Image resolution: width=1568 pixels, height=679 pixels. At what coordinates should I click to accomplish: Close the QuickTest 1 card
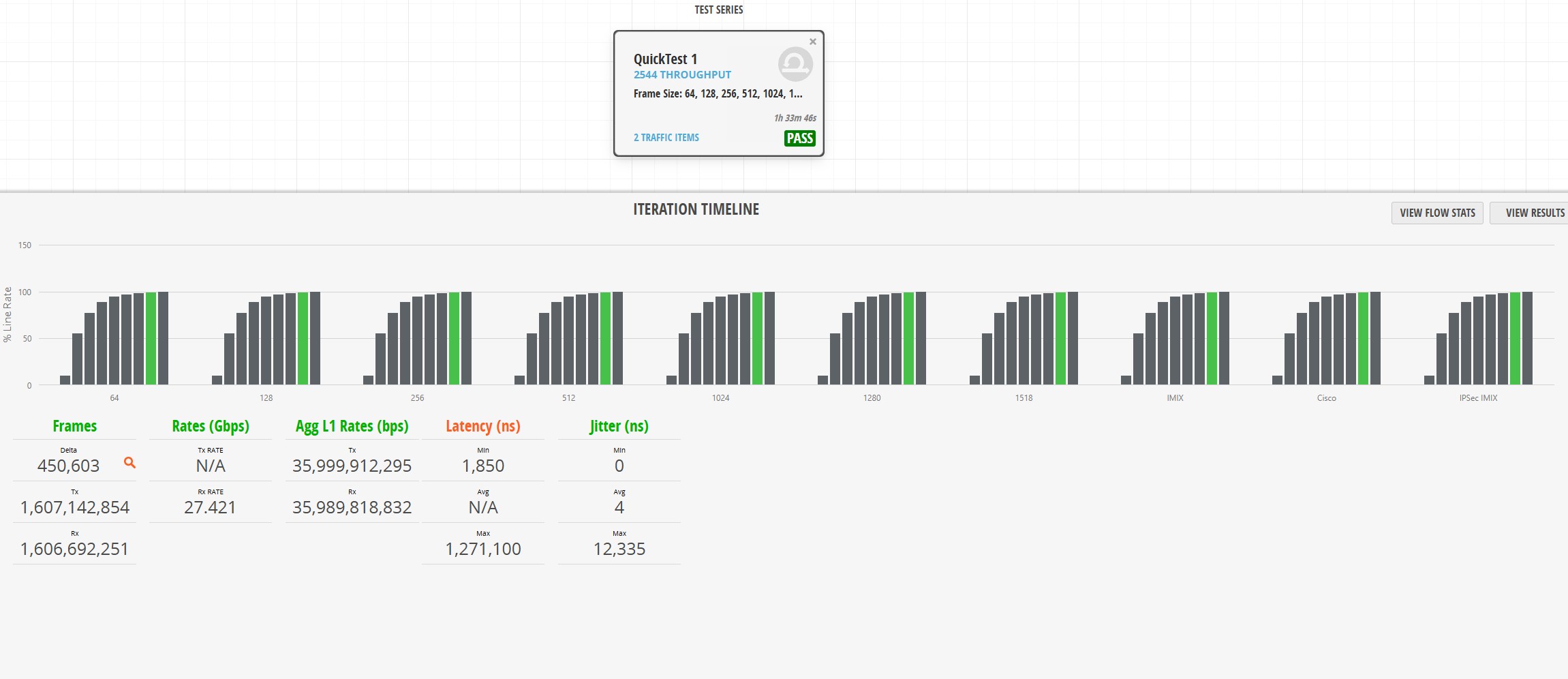pyautogui.click(x=812, y=42)
